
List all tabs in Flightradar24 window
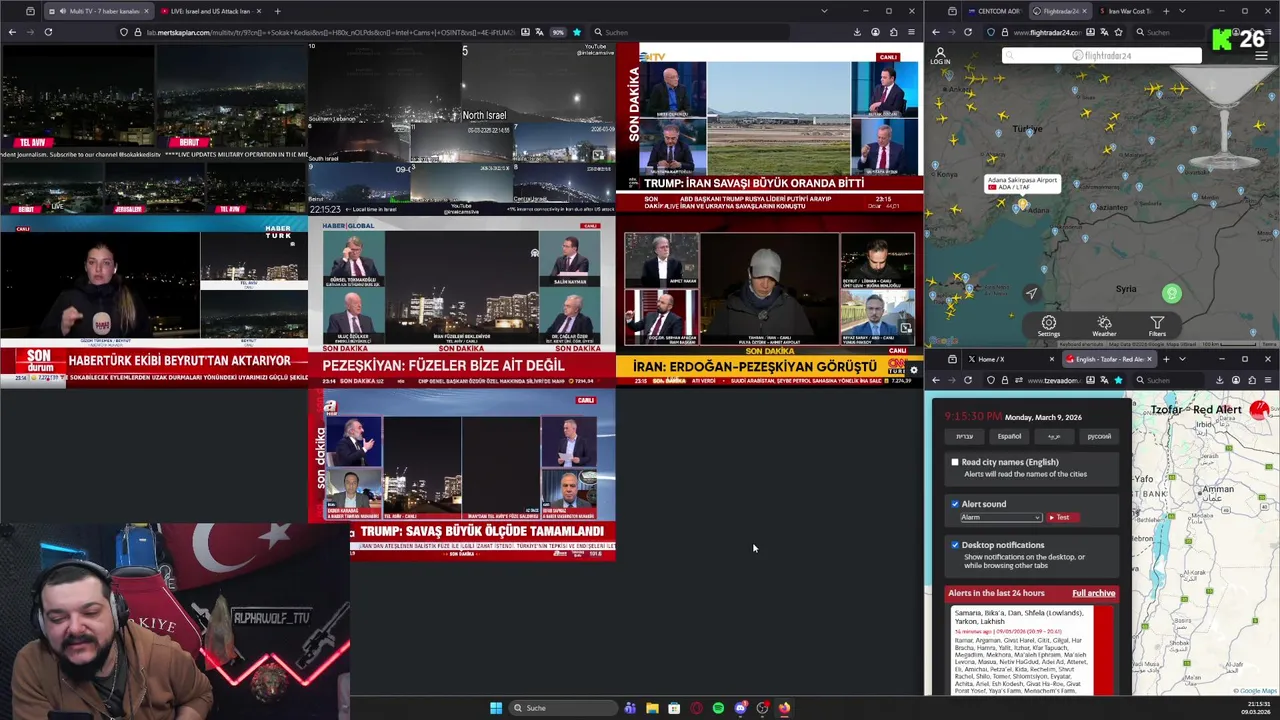(1182, 11)
